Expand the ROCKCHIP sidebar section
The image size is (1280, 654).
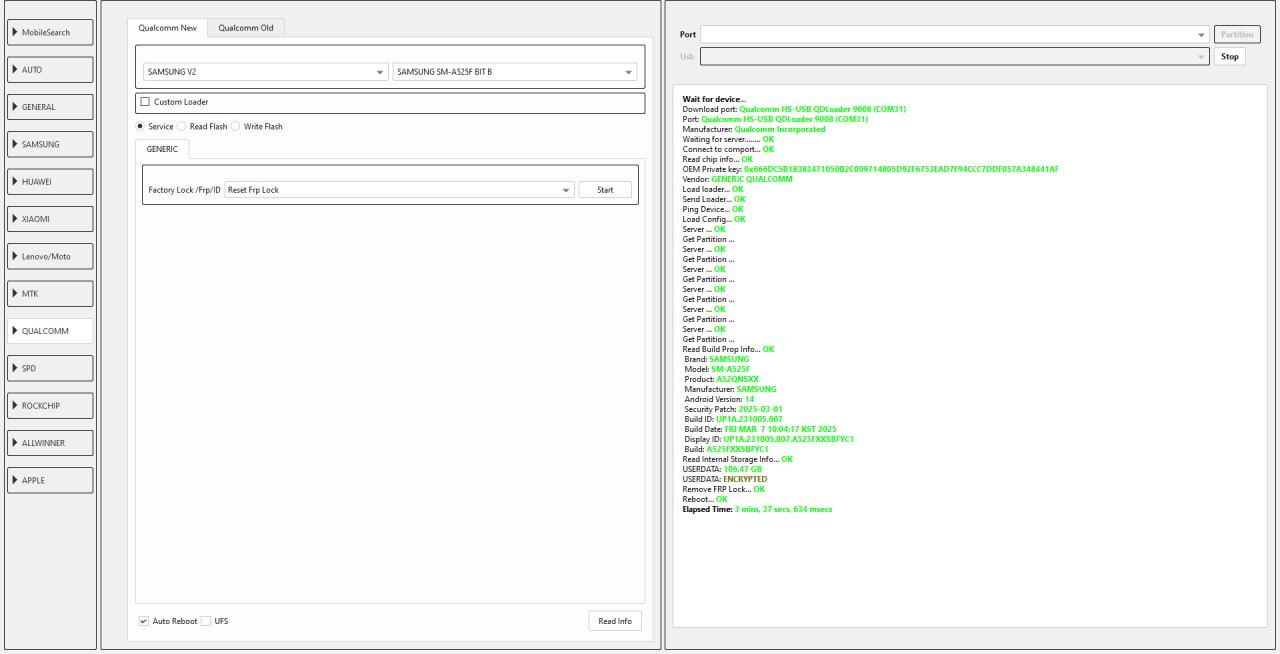50,405
